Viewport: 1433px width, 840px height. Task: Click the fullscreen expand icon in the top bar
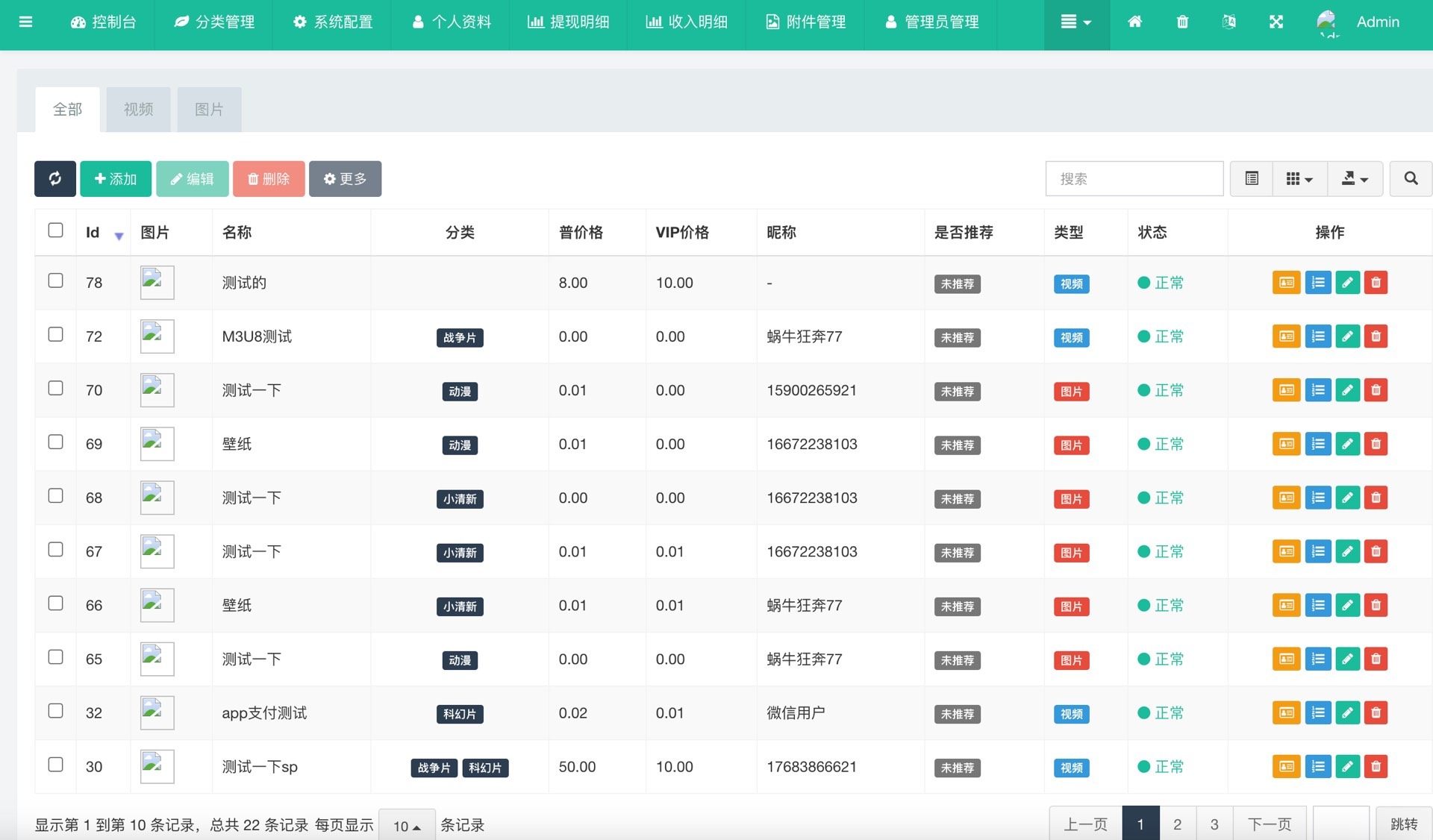coord(1276,22)
